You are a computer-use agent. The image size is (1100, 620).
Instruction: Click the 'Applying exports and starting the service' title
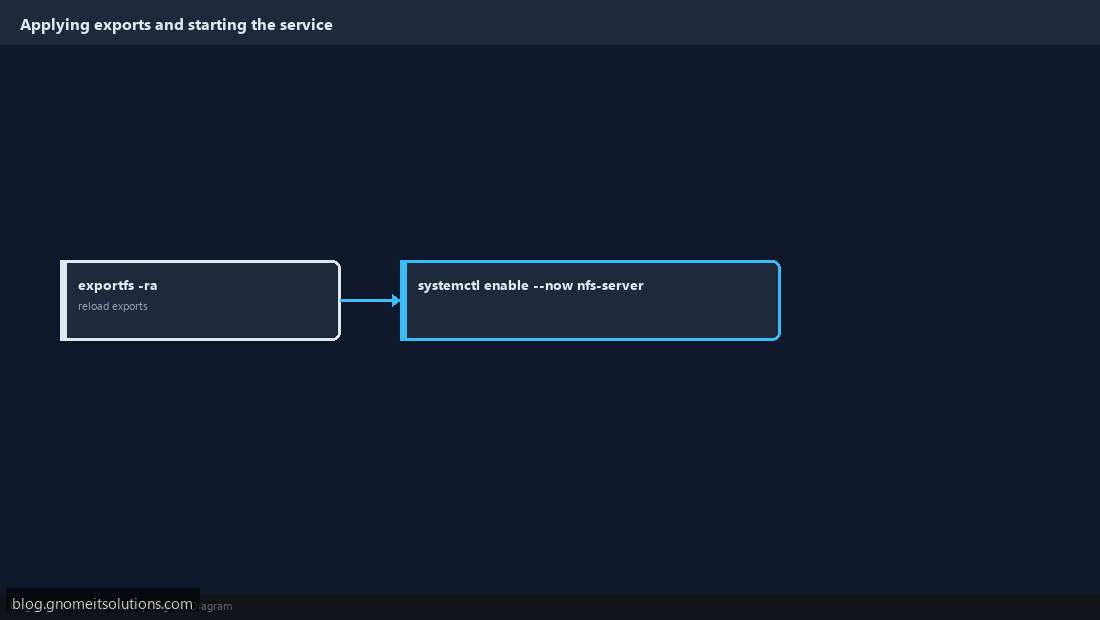176,25
